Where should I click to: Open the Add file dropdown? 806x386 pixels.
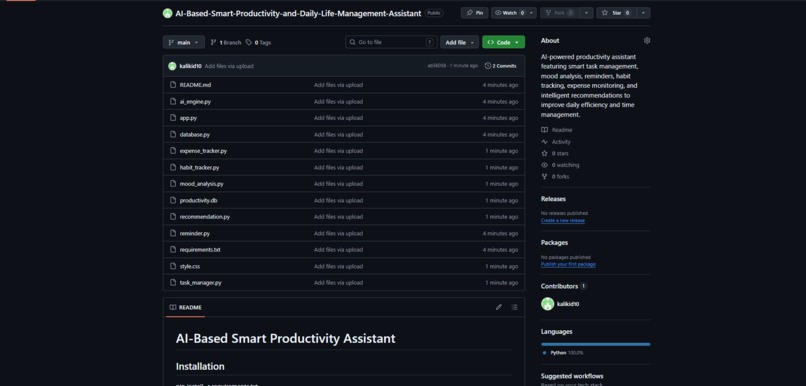click(460, 42)
